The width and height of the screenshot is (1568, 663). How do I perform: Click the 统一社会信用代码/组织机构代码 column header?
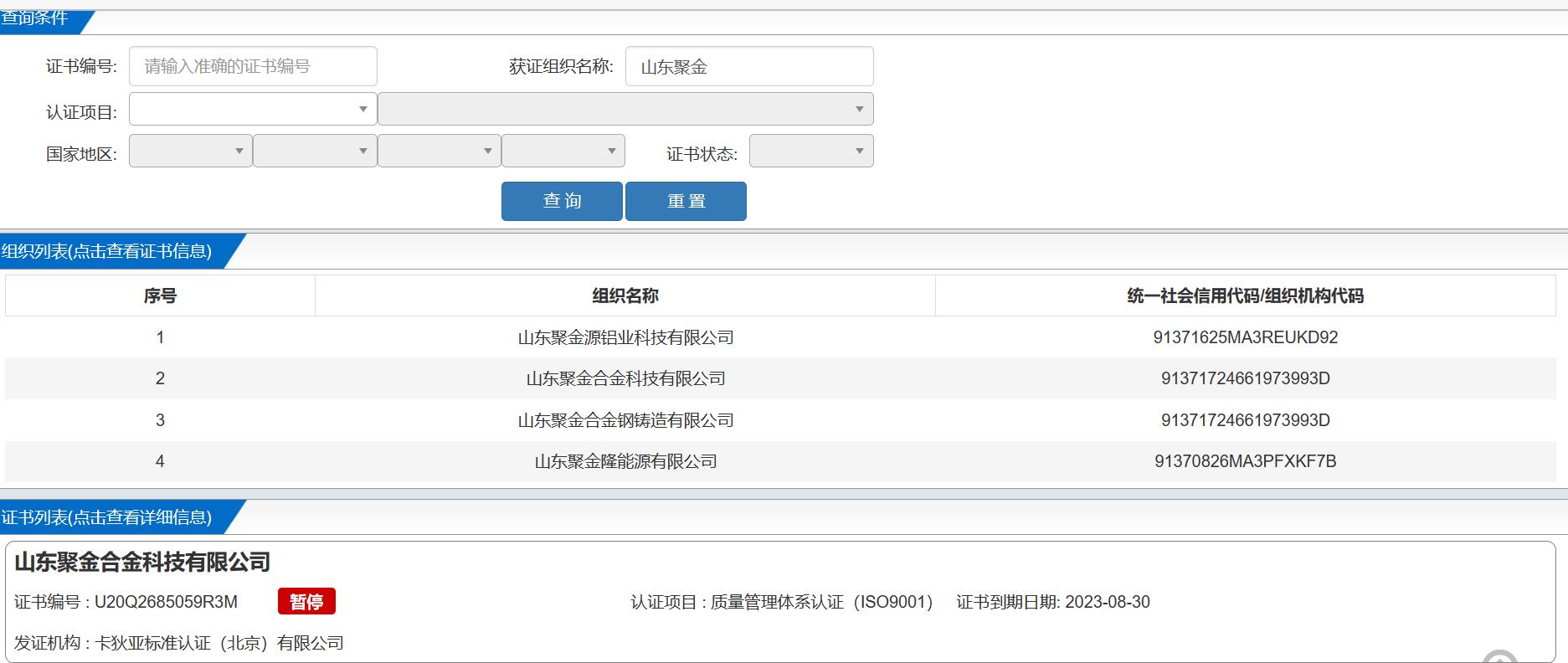point(1246,296)
